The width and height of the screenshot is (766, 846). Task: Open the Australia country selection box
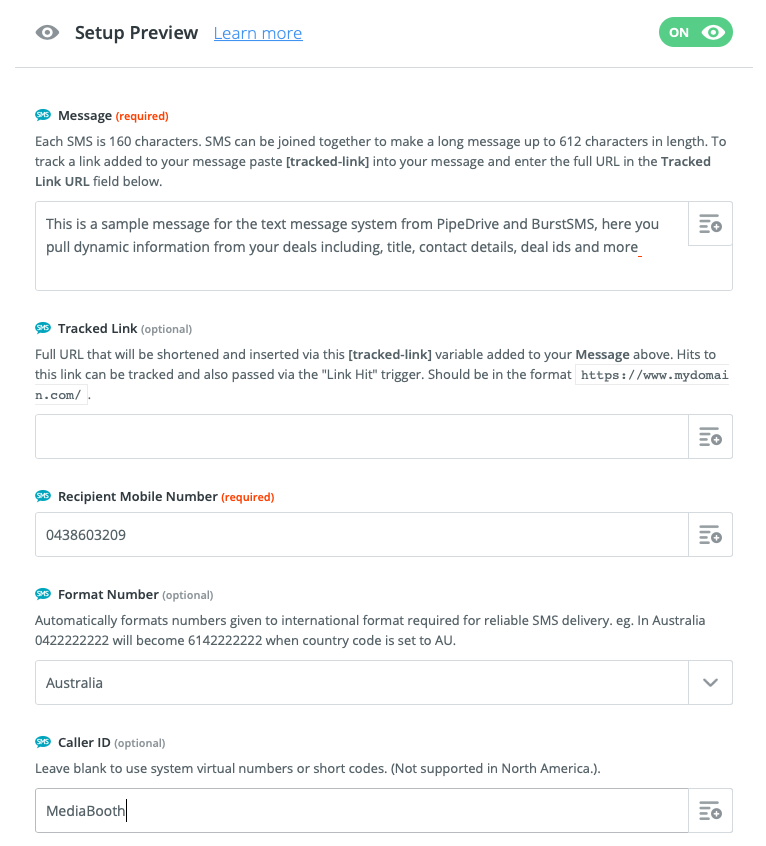point(362,683)
